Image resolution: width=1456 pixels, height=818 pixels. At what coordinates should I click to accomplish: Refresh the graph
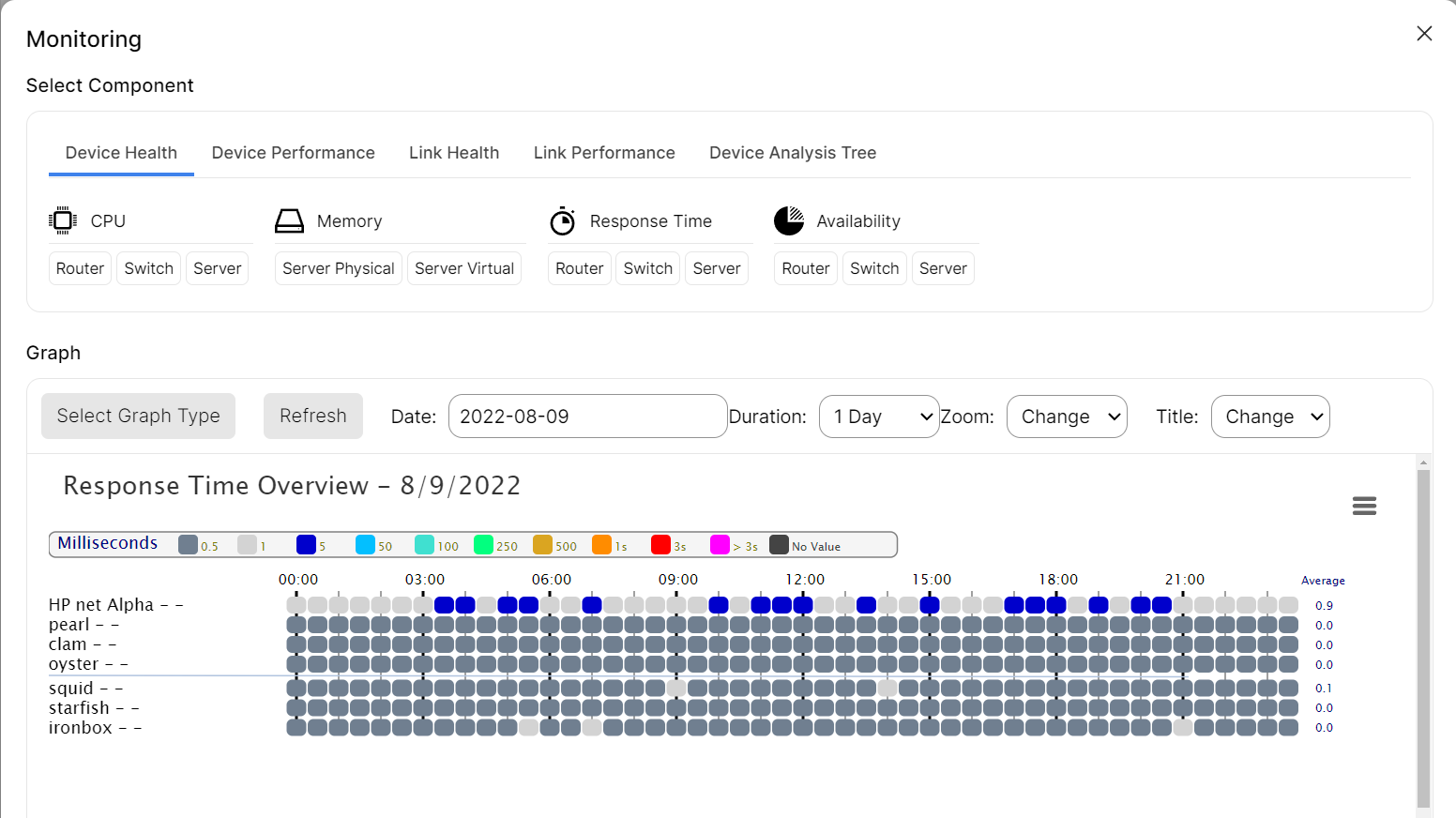(313, 416)
